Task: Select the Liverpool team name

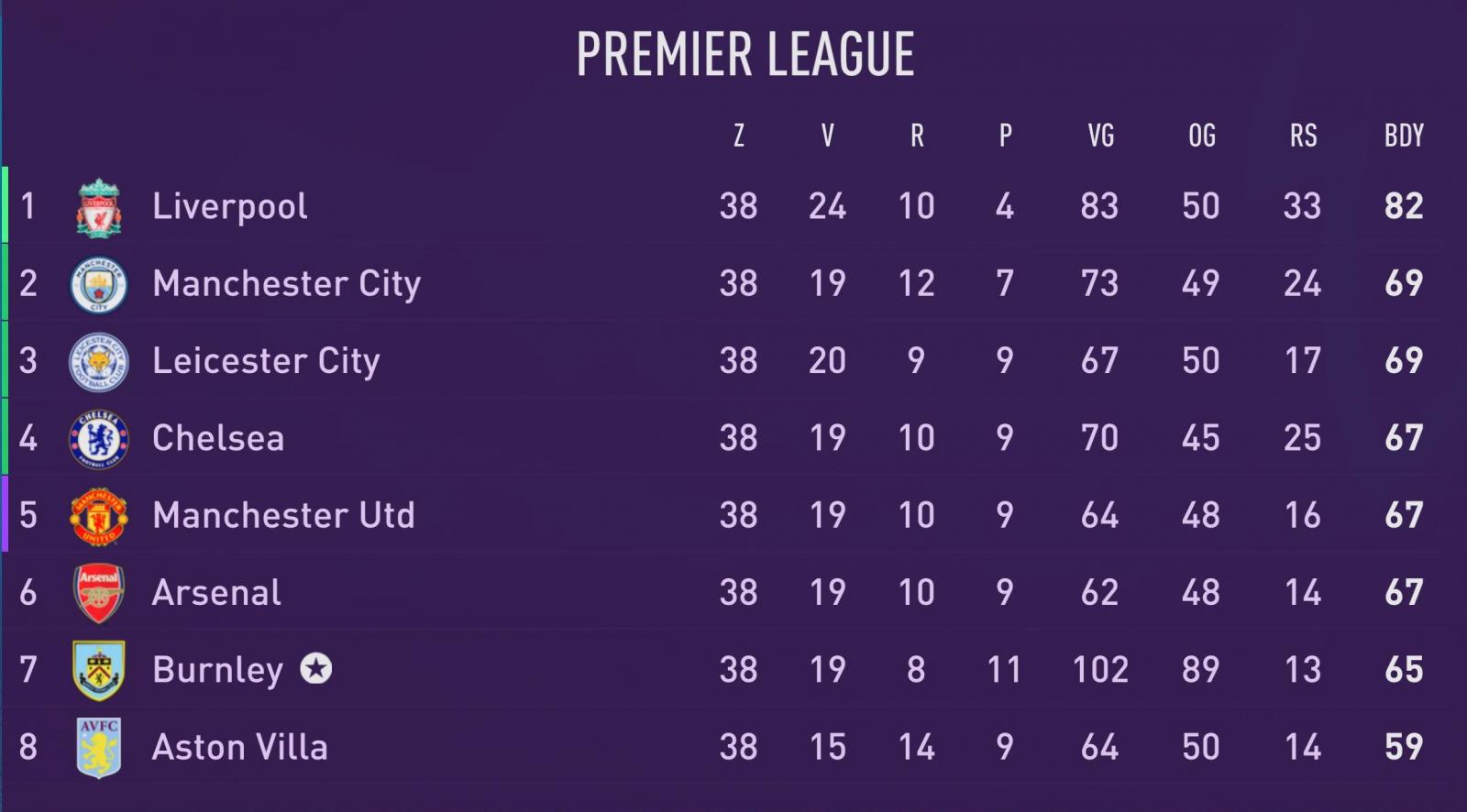Action: coord(230,207)
